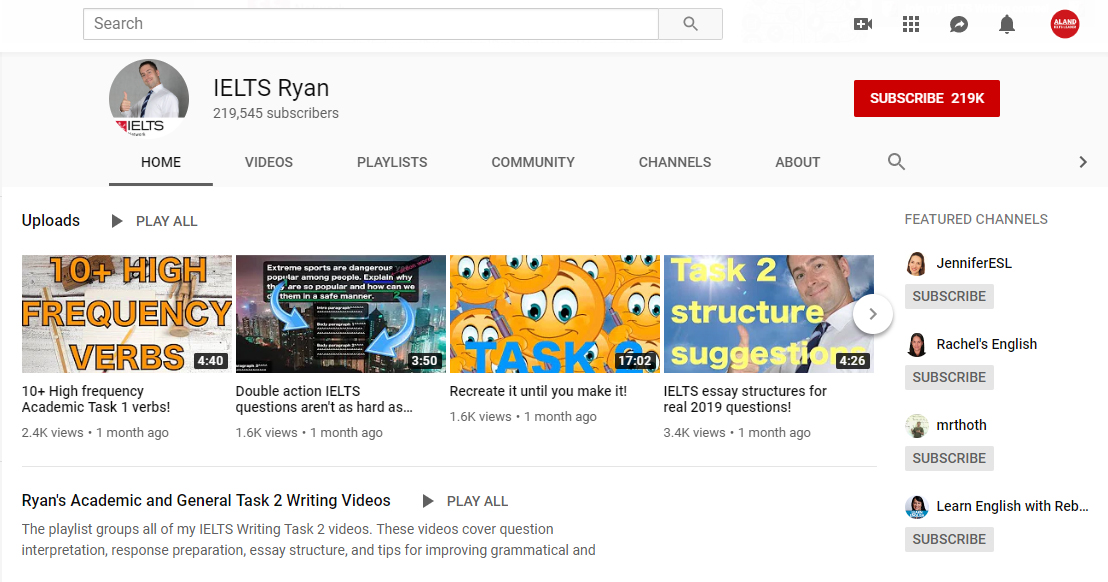Switch to the CHANNELS tab

click(x=675, y=162)
